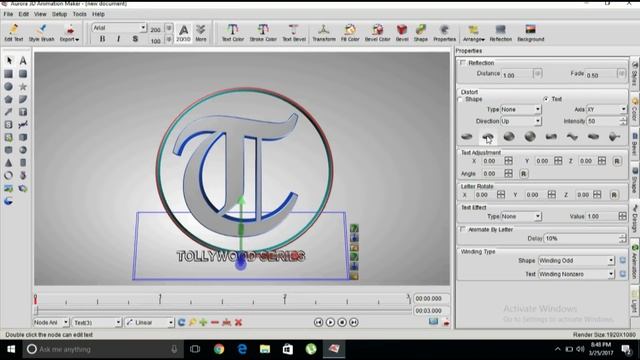Image resolution: width=640 pixels, height=360 pixels.
Task: Toggle Italic text formatting
Action: 118,38
